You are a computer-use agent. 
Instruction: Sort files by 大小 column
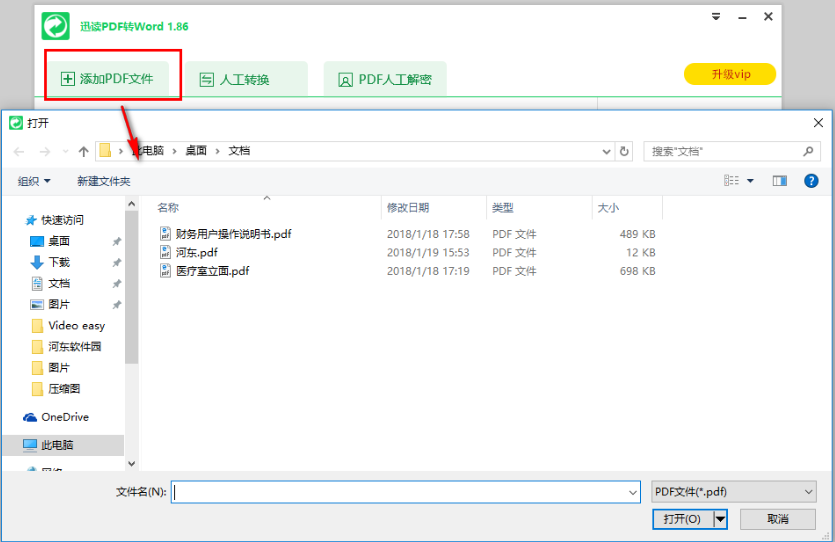click(x=608, y=208)
